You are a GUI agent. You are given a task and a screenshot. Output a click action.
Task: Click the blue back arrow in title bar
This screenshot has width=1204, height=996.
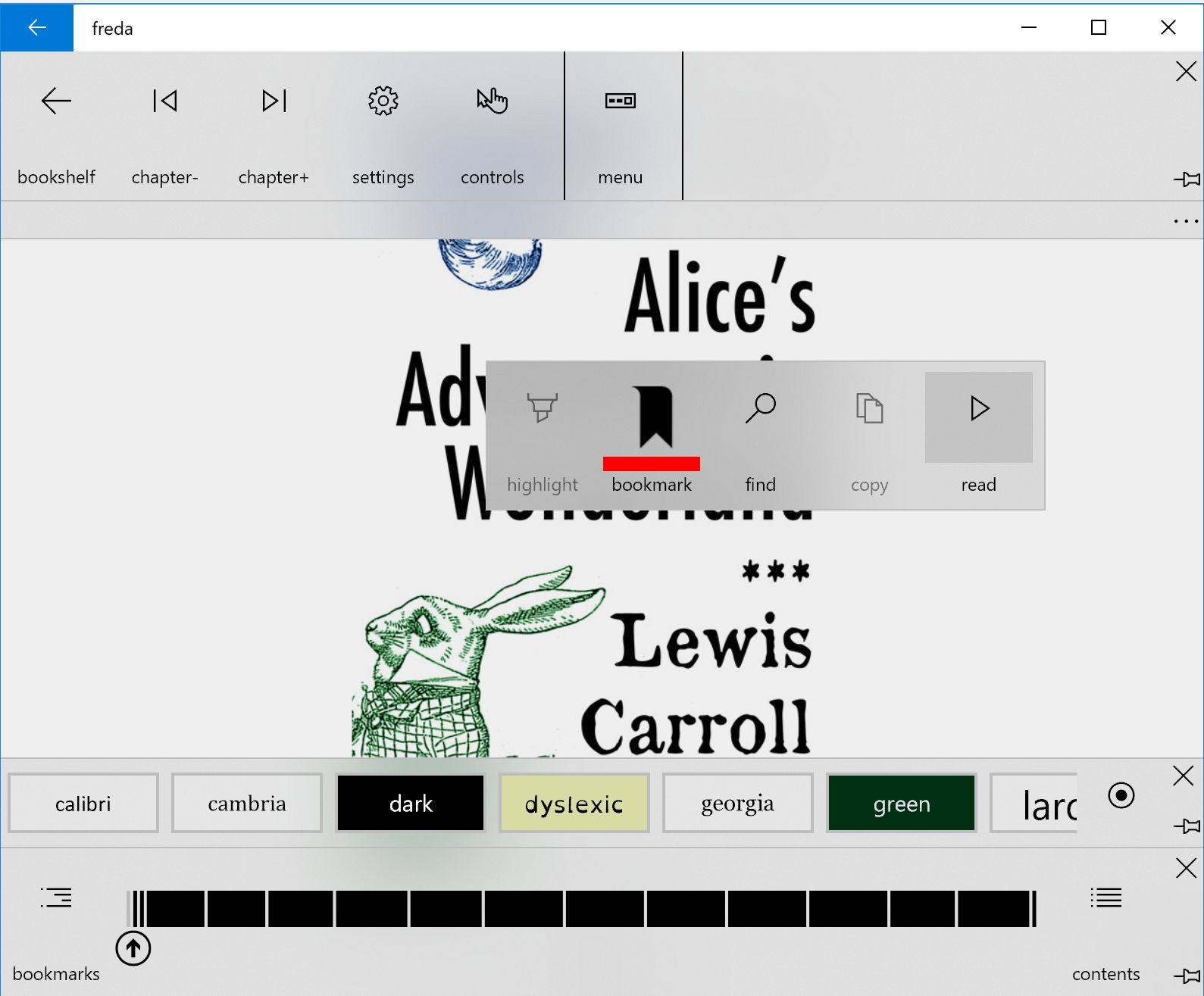(37, 28)
